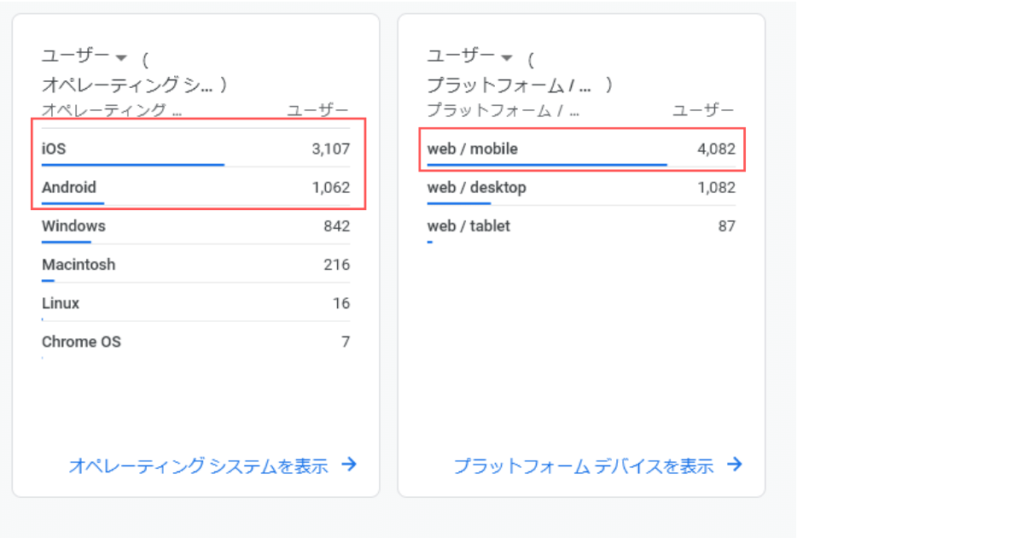Click the オペレーティング シ… dimension title
Image resolution: width=1024 pixels, height=538 pixels.
[127, 85]
